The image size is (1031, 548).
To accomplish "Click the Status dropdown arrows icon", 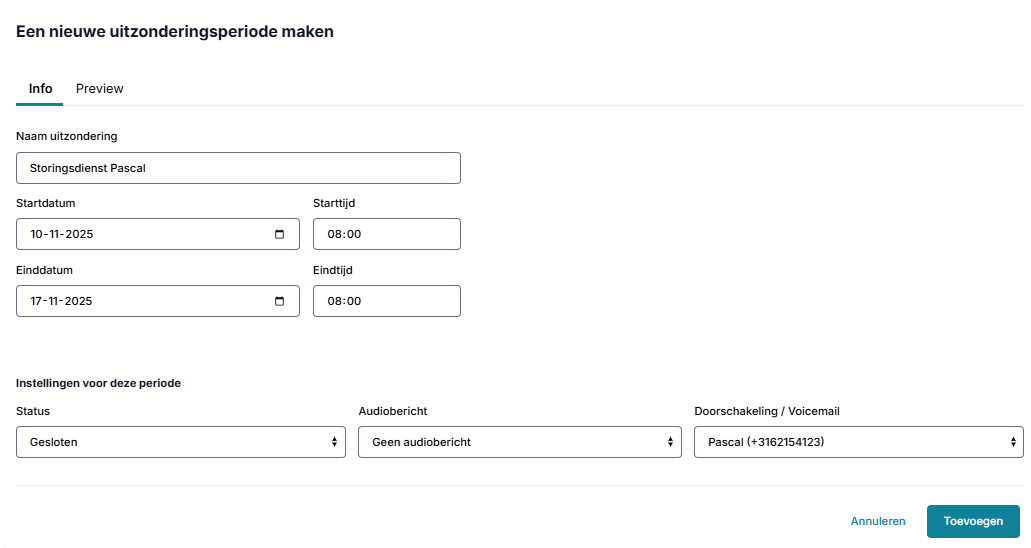I will pos(334,442).
